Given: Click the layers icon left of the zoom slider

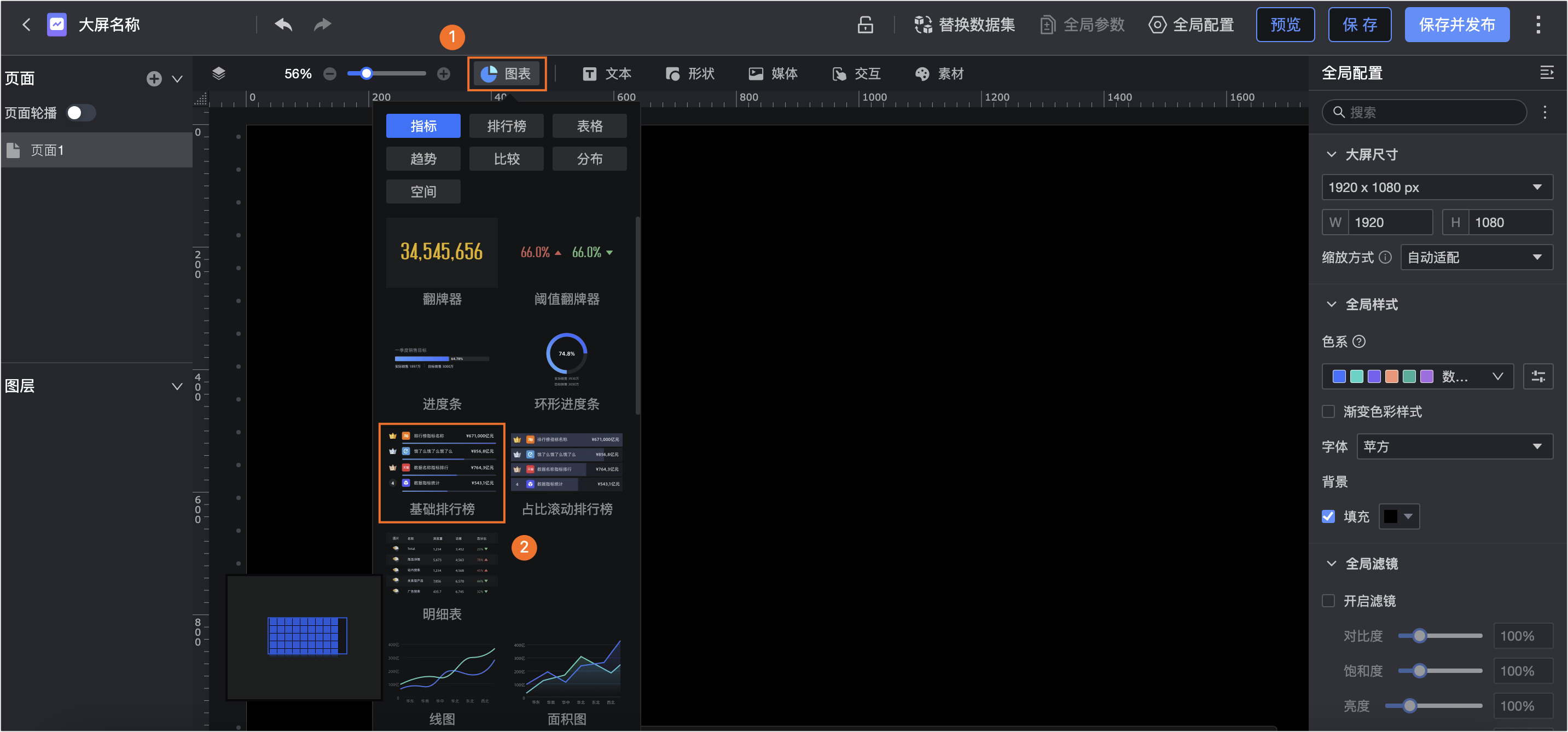Looking at the screenshot, I should tap(218, 73).
